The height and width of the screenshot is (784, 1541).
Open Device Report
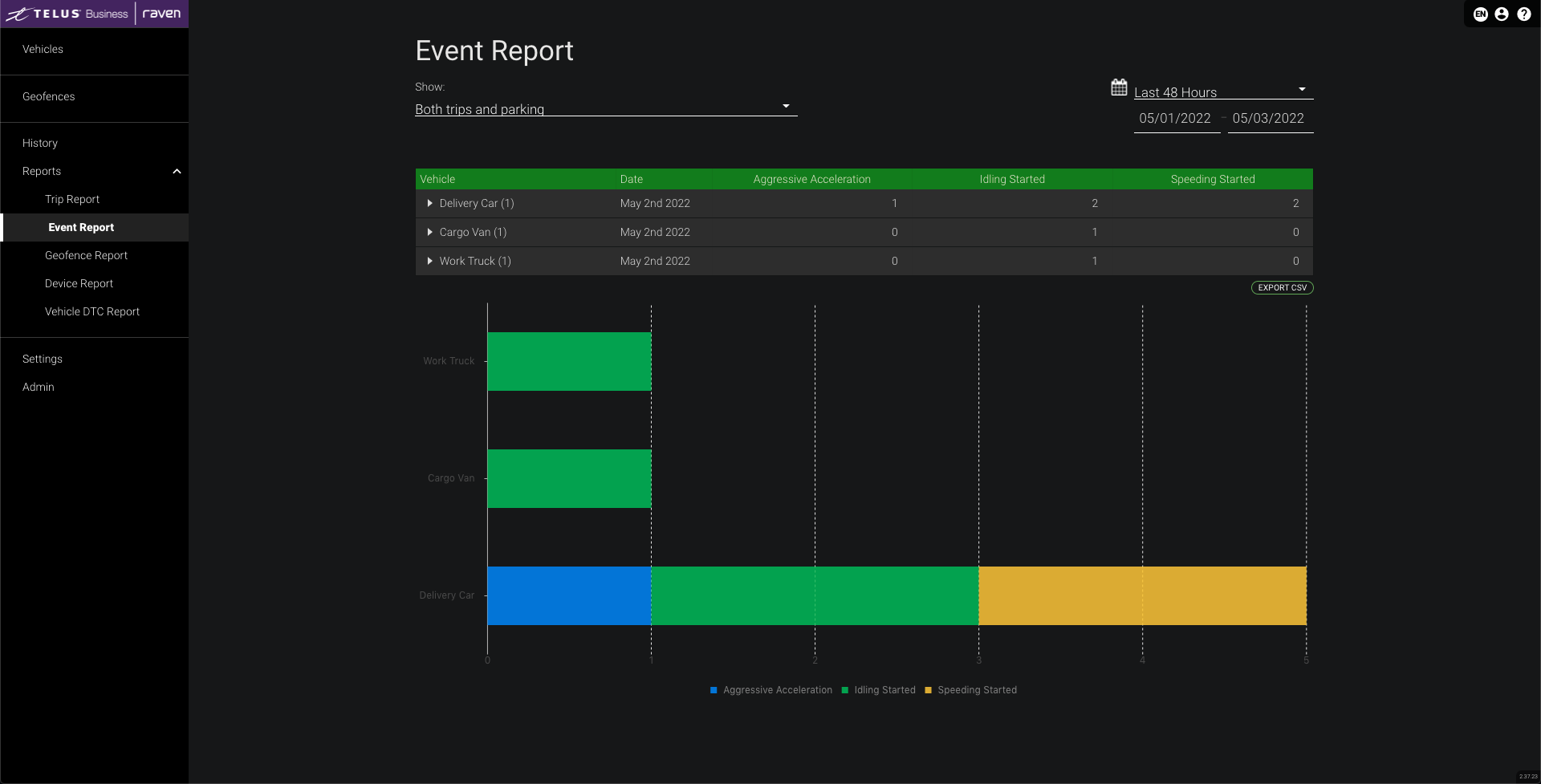click(79, 283)
